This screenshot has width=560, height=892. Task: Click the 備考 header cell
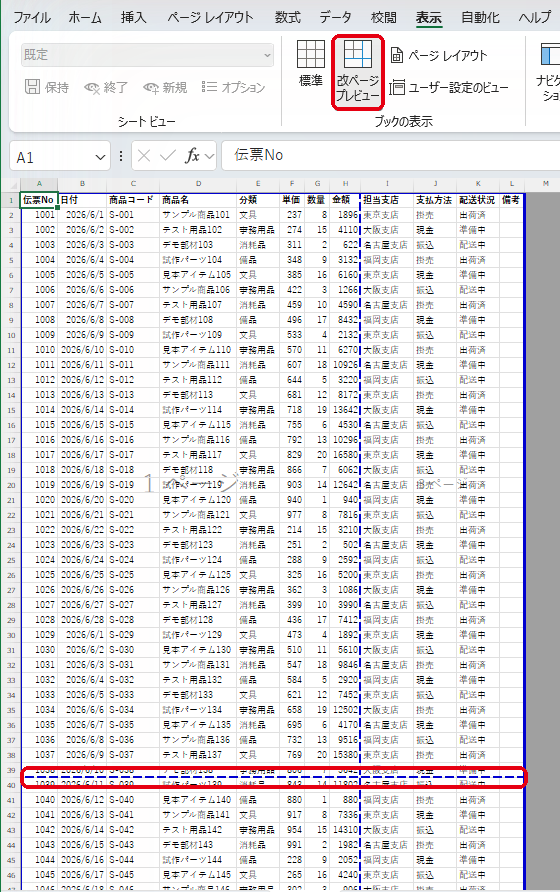tap(511, 200)
